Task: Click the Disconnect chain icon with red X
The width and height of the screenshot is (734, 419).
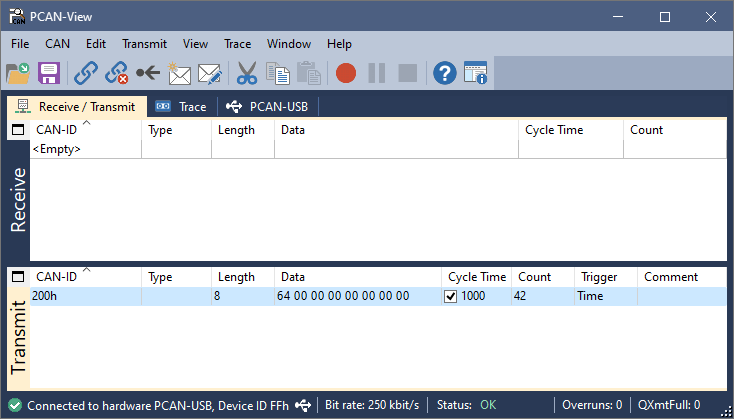Action: [117, 74]
